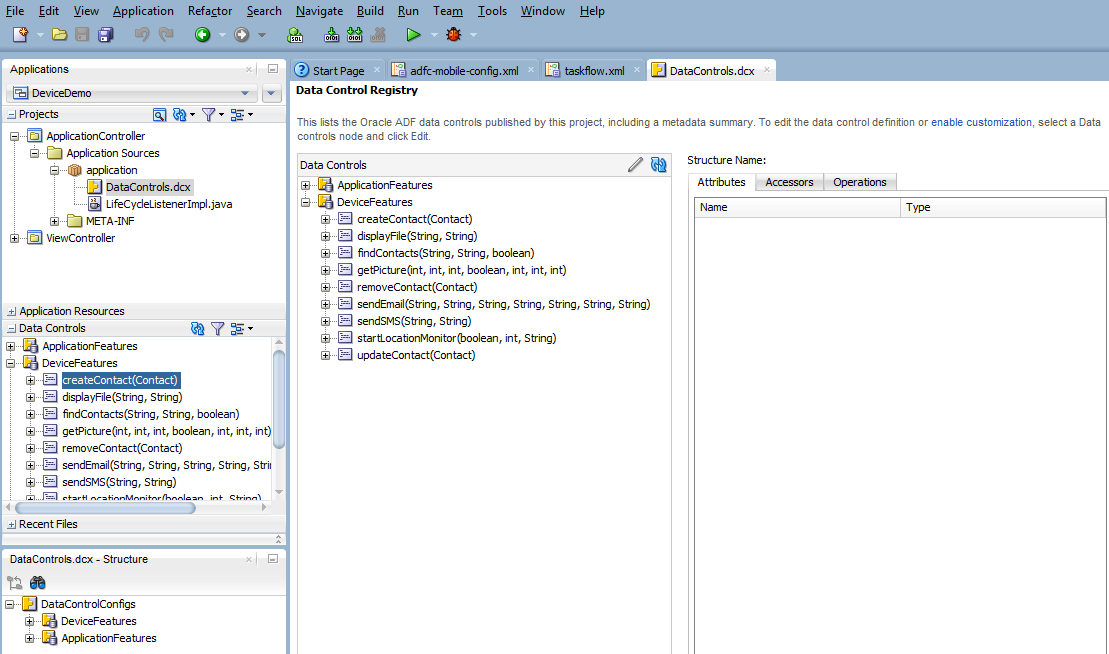Select updateContact(Contact) in registry
The height and width of the screenshot is (654, 1109).
(416, 355)
